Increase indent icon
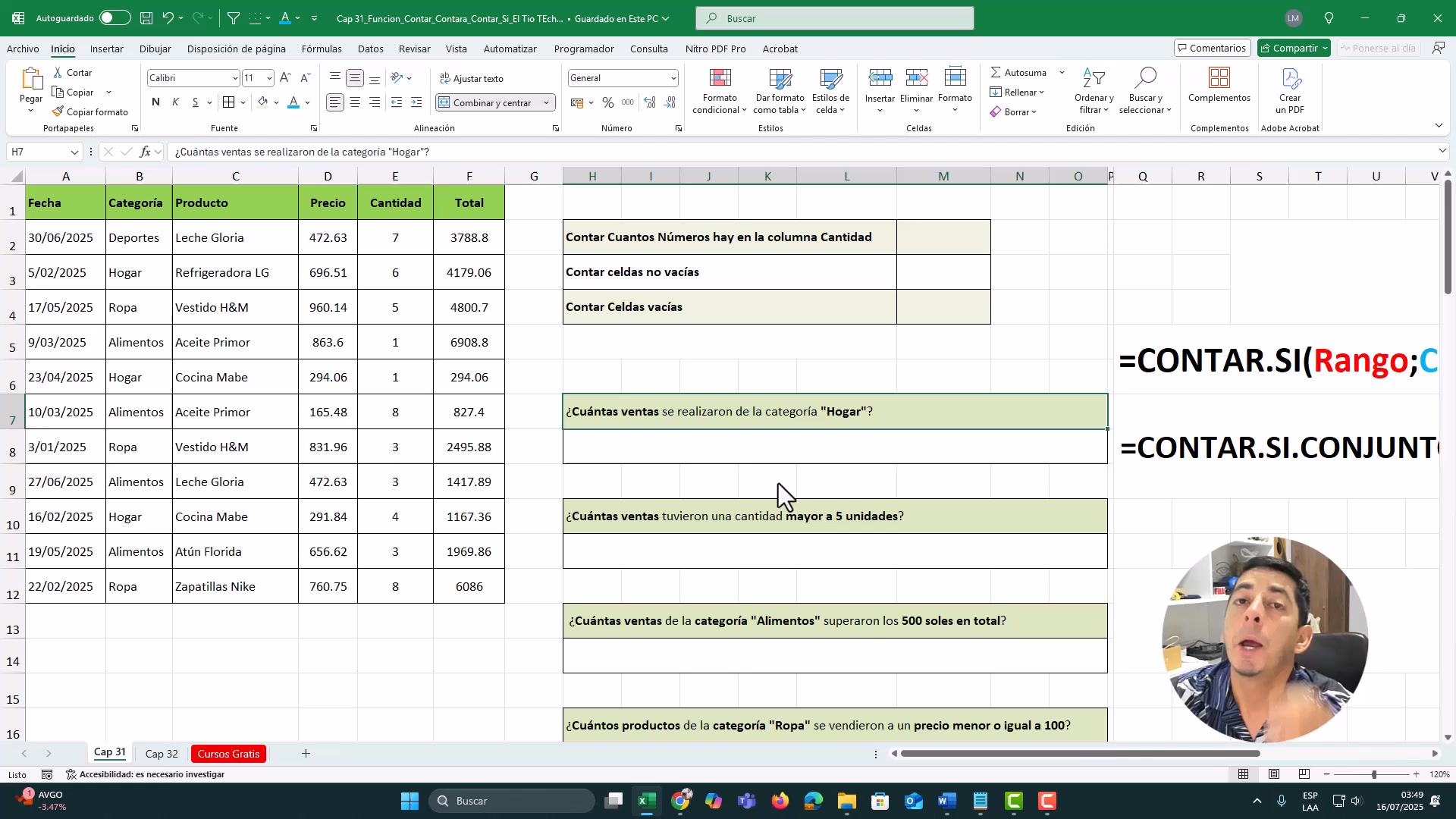 tap(416, 102)
